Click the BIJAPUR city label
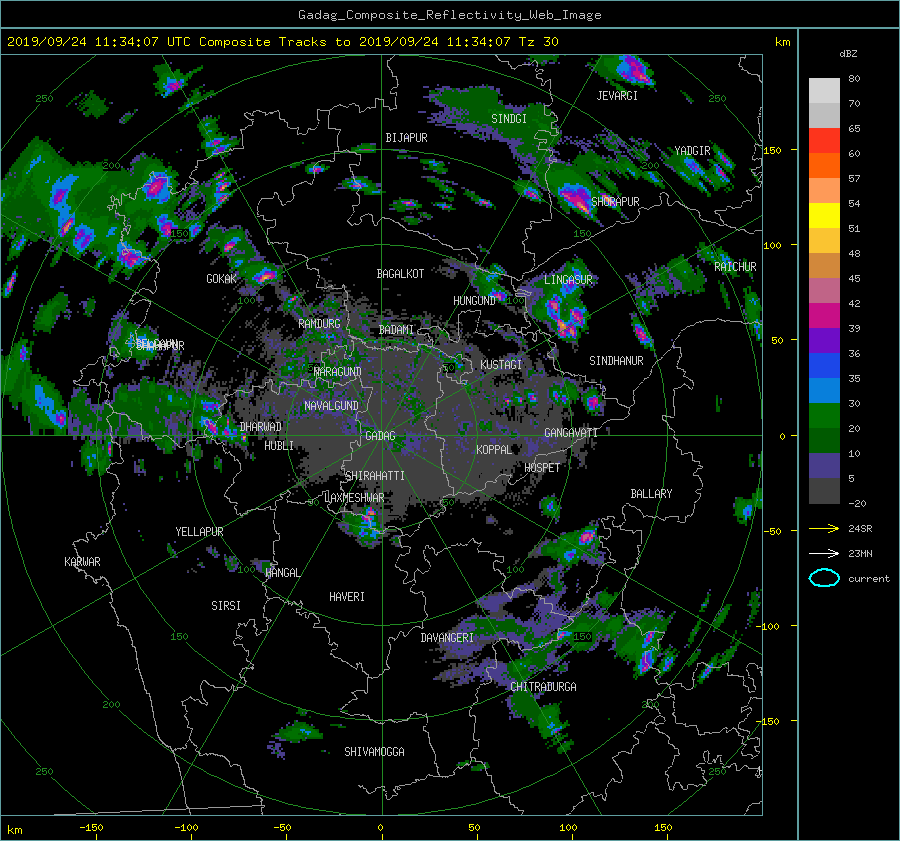Viewport: 900px width, 841px height. 406,138
